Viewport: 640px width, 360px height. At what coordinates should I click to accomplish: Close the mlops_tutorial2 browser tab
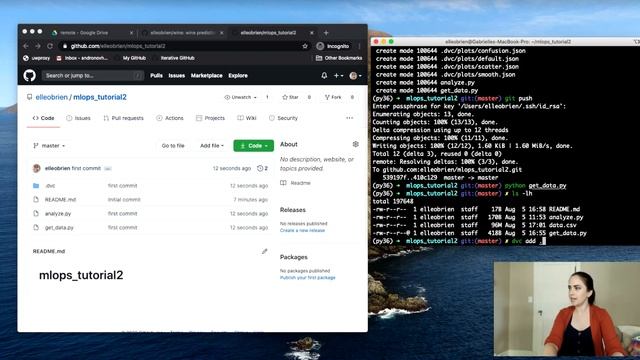312,33
